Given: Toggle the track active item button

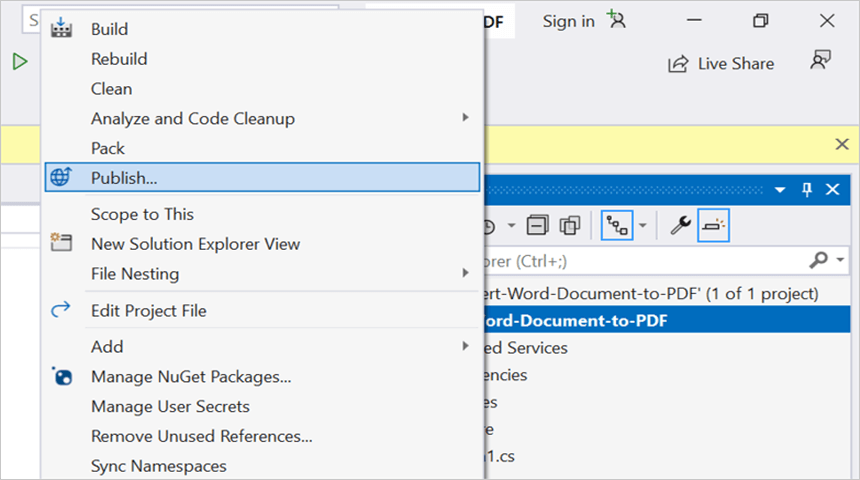Looking at the screenshot, I should click(x=617, y=225).
